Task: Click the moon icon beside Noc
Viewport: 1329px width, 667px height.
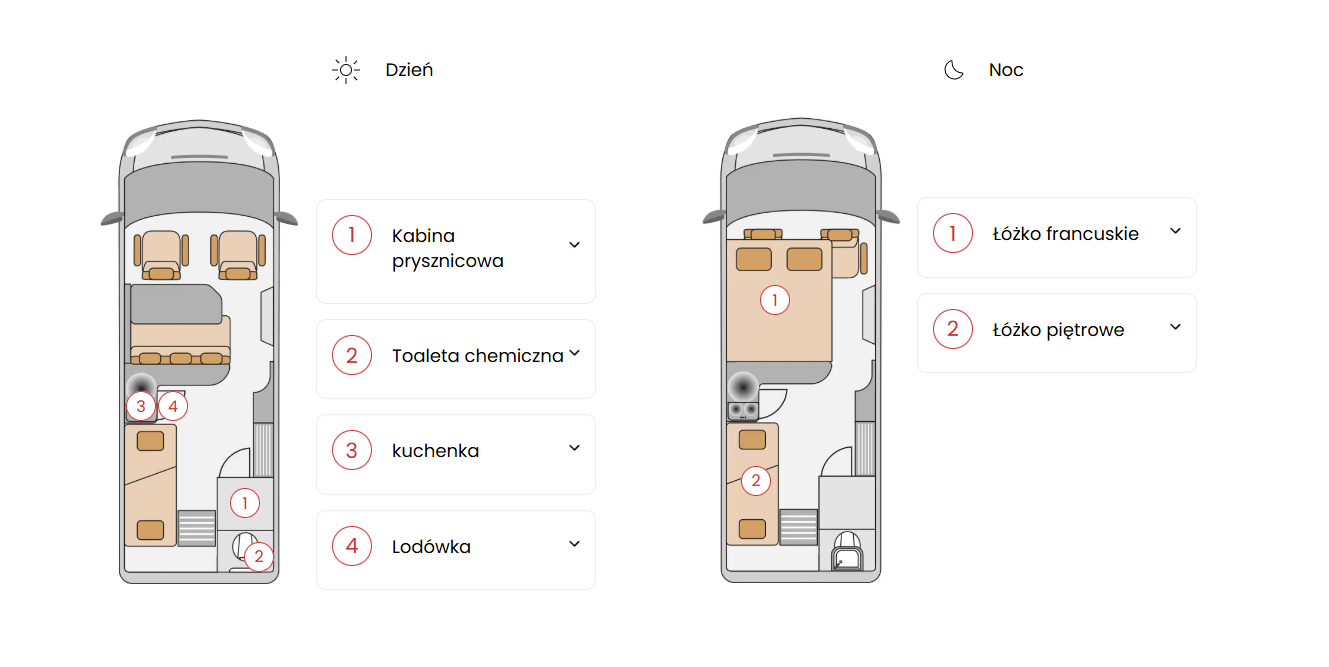Action: pyautogui.click(x=954, y=70)
